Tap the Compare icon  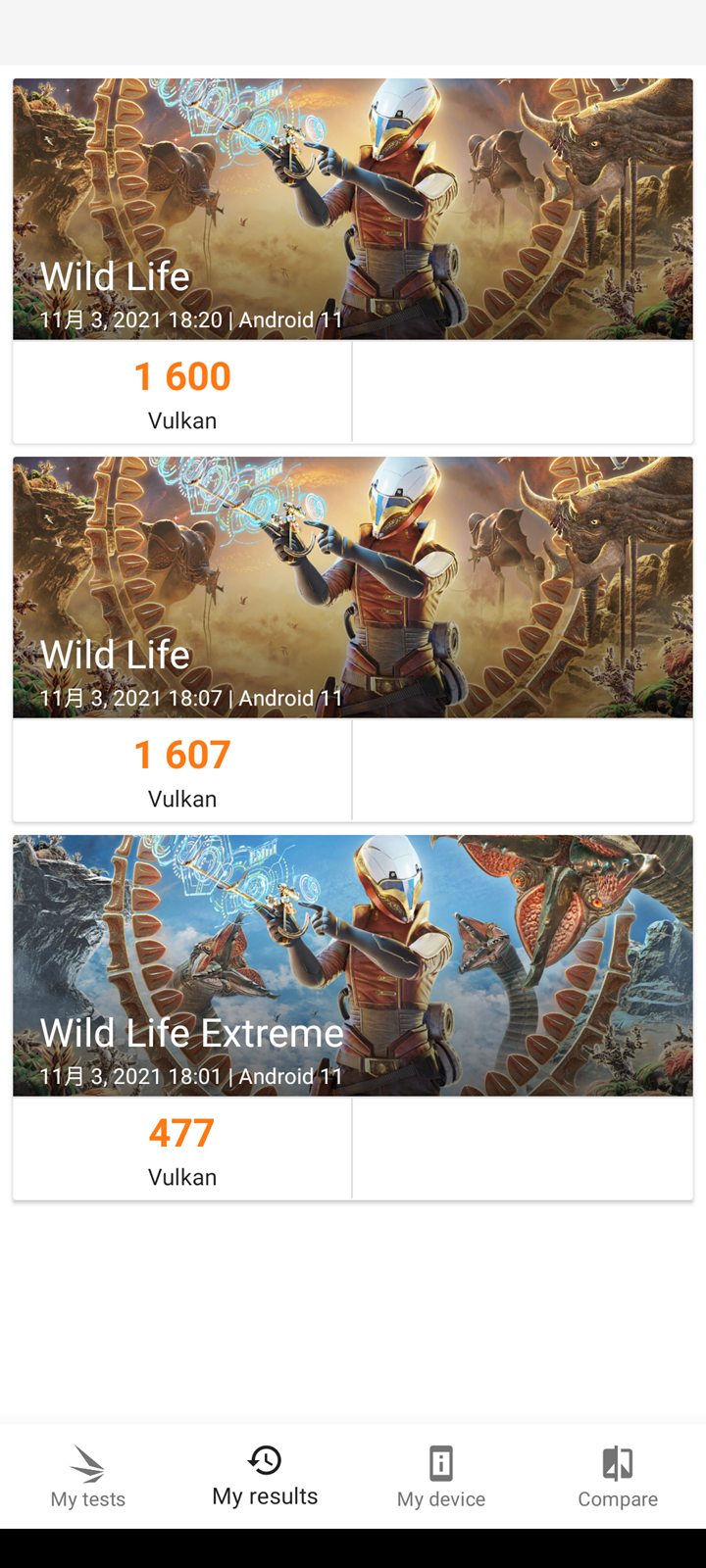click(618, 1463)
